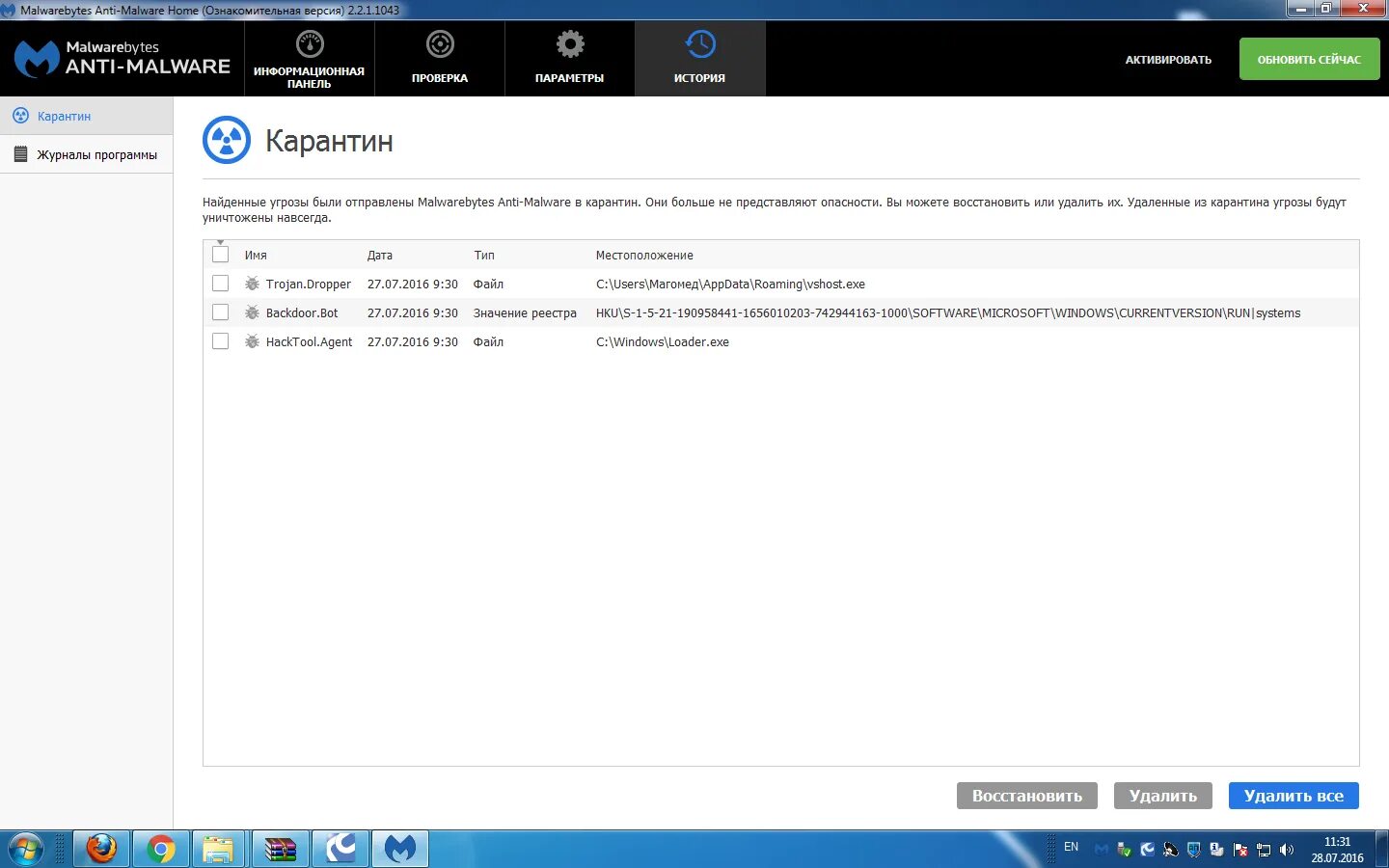Image resolution: width=1389 pixels, height=868 pixels.
Task: Click the bug icon next to HackTool.Agent
Action: 252,341
